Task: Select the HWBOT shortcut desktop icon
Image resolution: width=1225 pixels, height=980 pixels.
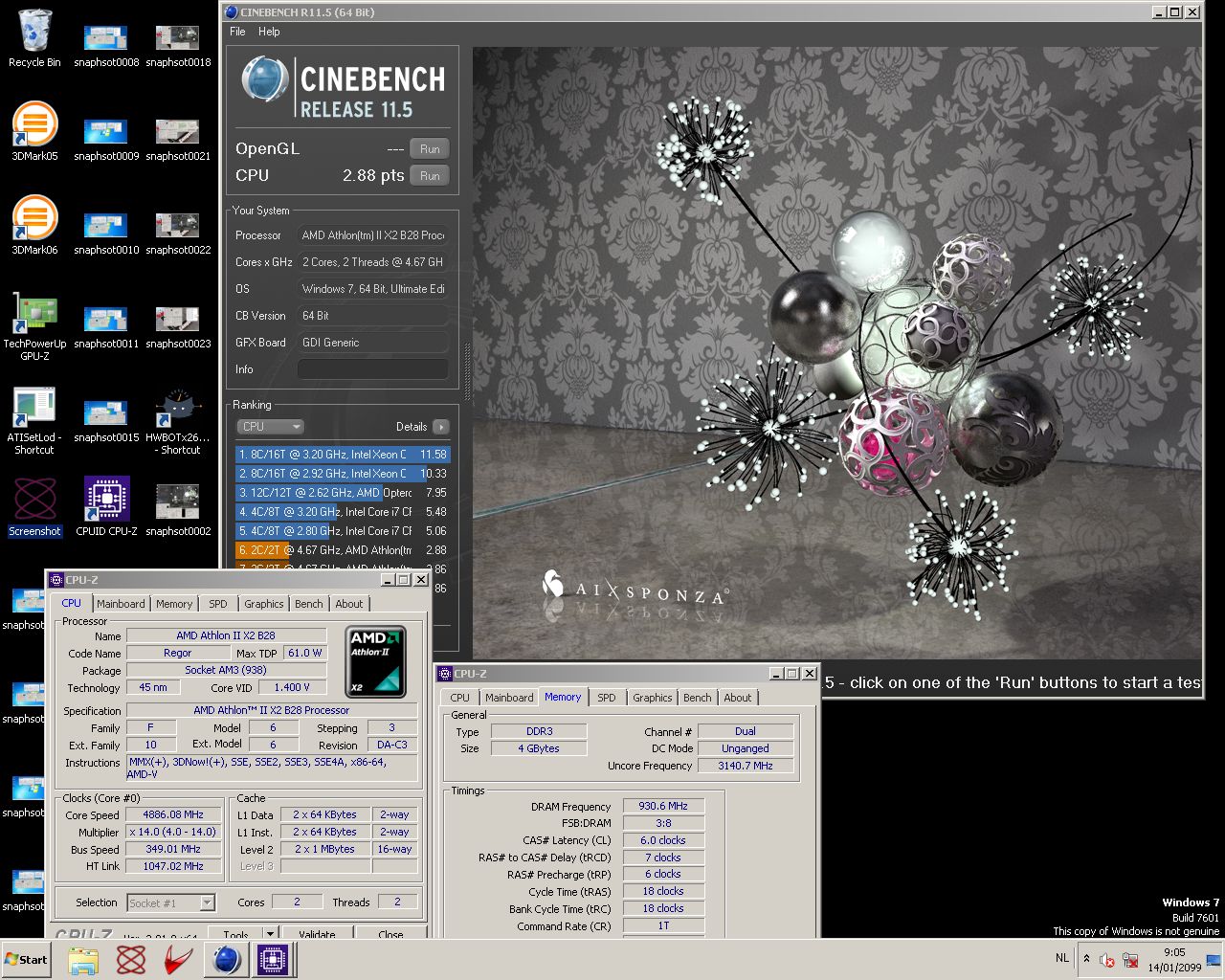Action: click(x=178, y=420)
